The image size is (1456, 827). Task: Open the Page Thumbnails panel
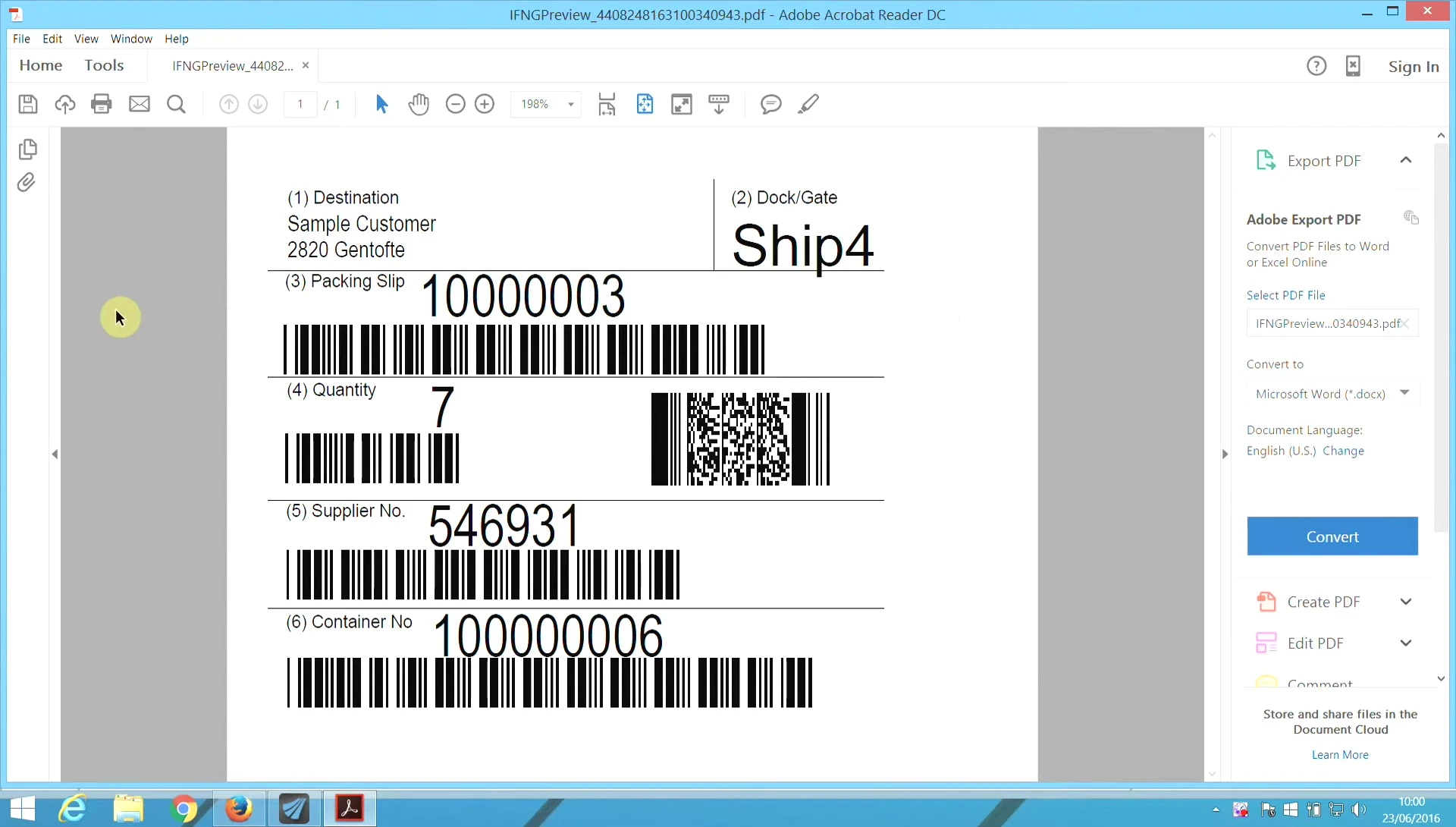coord(27,149)
